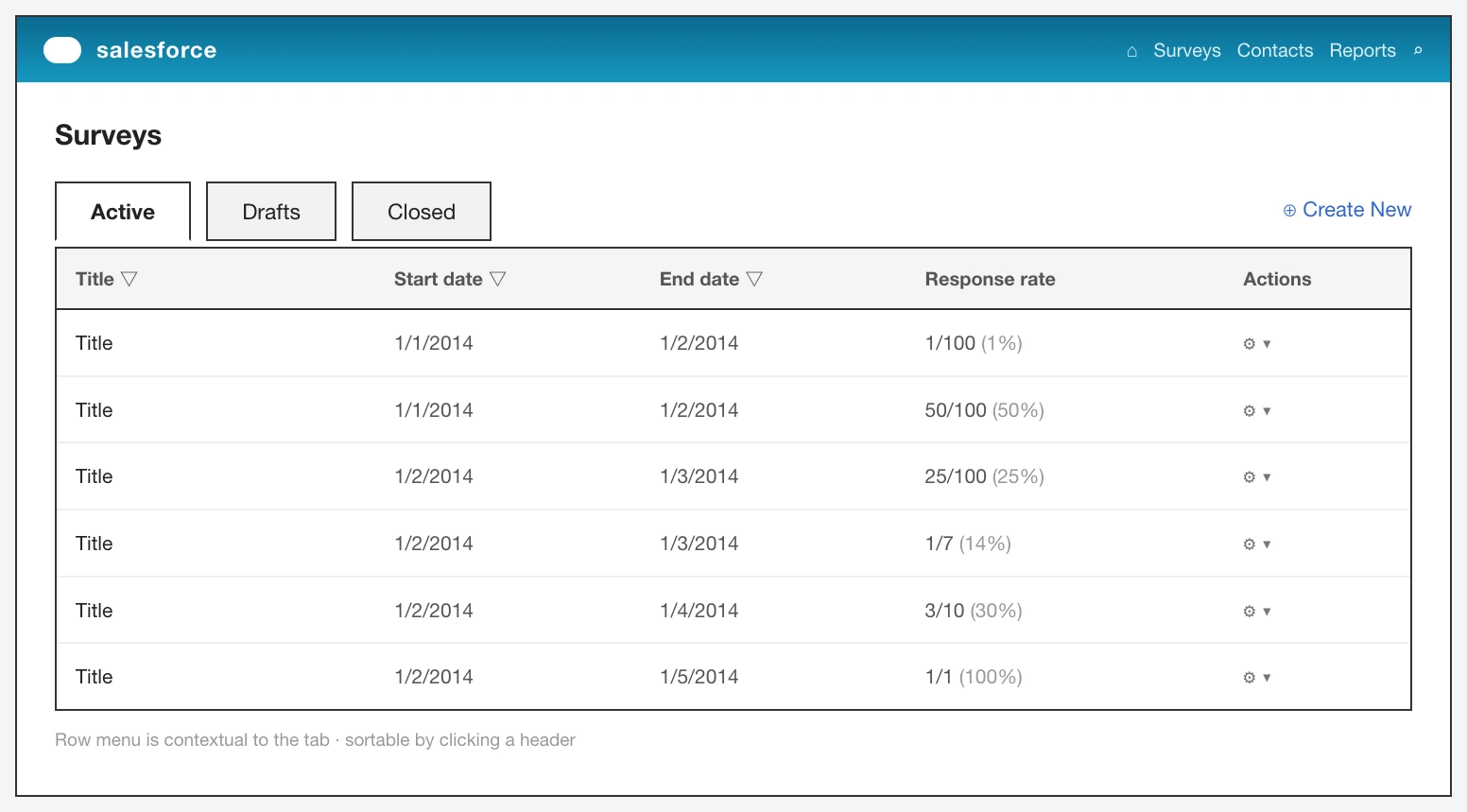Open action dropdown arrow for 25/100 (25%) row
1467x812 pixels.
(1267, 477)
